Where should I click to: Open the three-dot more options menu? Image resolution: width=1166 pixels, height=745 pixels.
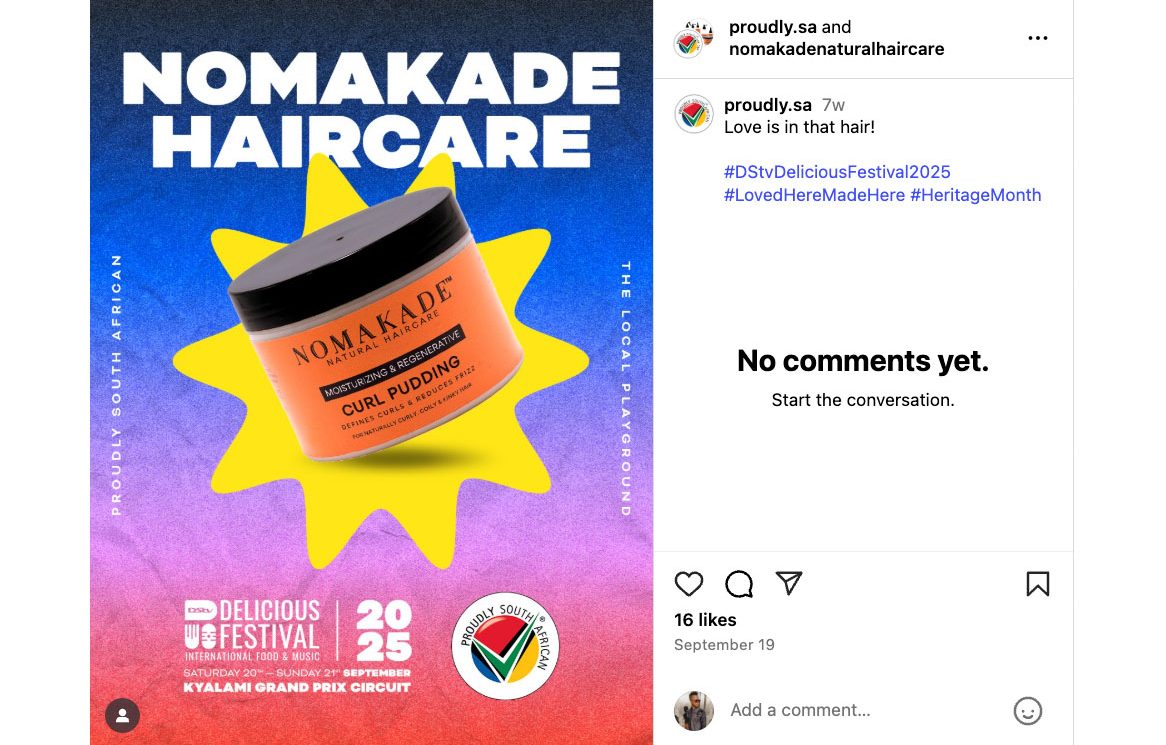pyautogui.click(x=1037, y=38)
